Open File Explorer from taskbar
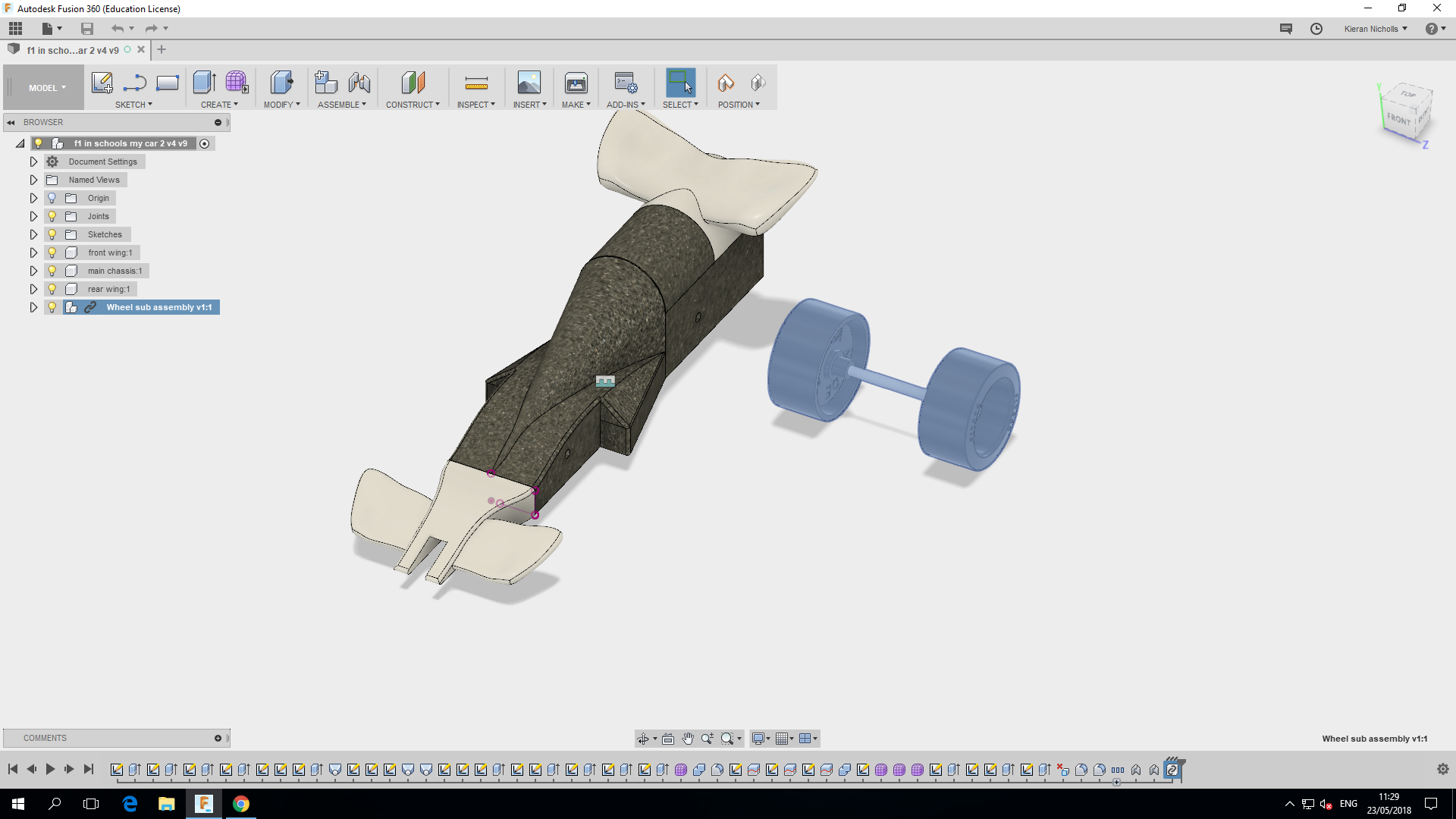The height and width of the screenshot is (819, 1456). [x=166, y=804]
